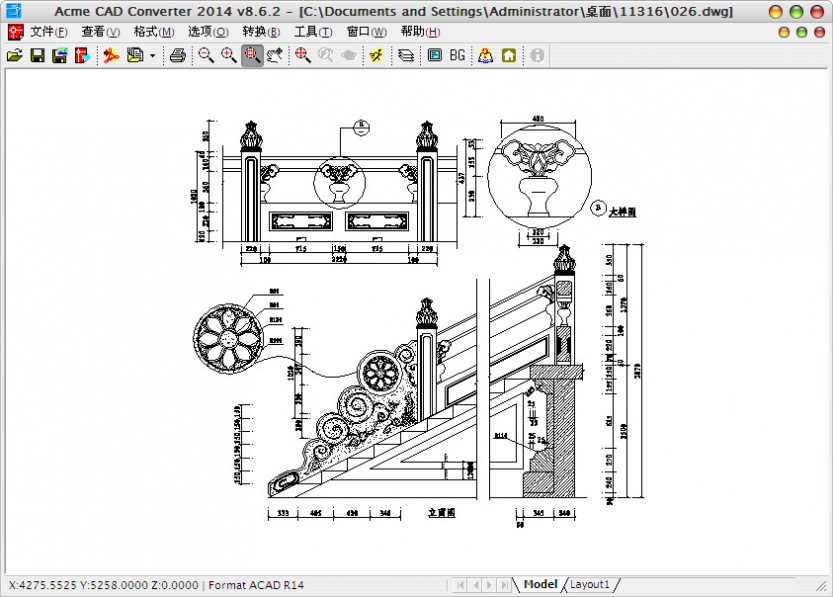
Task: Minimize the inner document window
Action: tap(784, 32)
